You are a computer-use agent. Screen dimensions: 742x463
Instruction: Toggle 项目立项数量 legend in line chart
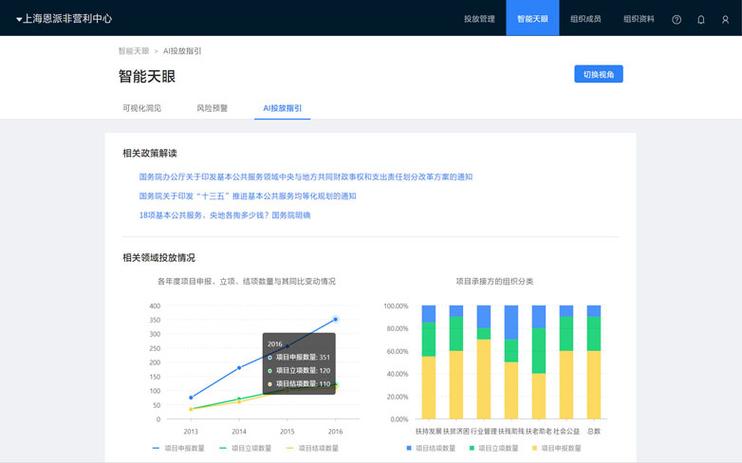point(243,448)
